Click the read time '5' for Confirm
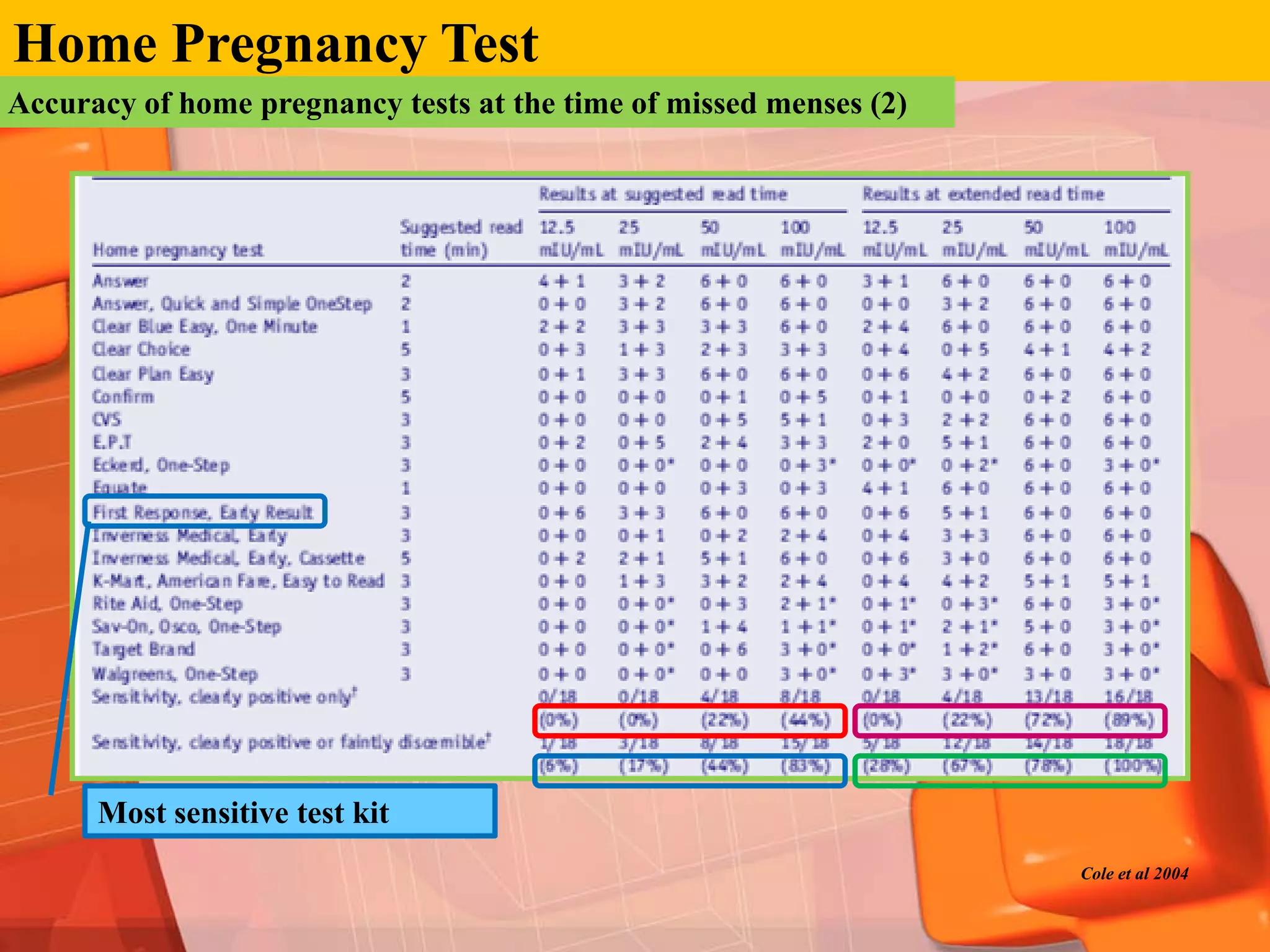 406,397
